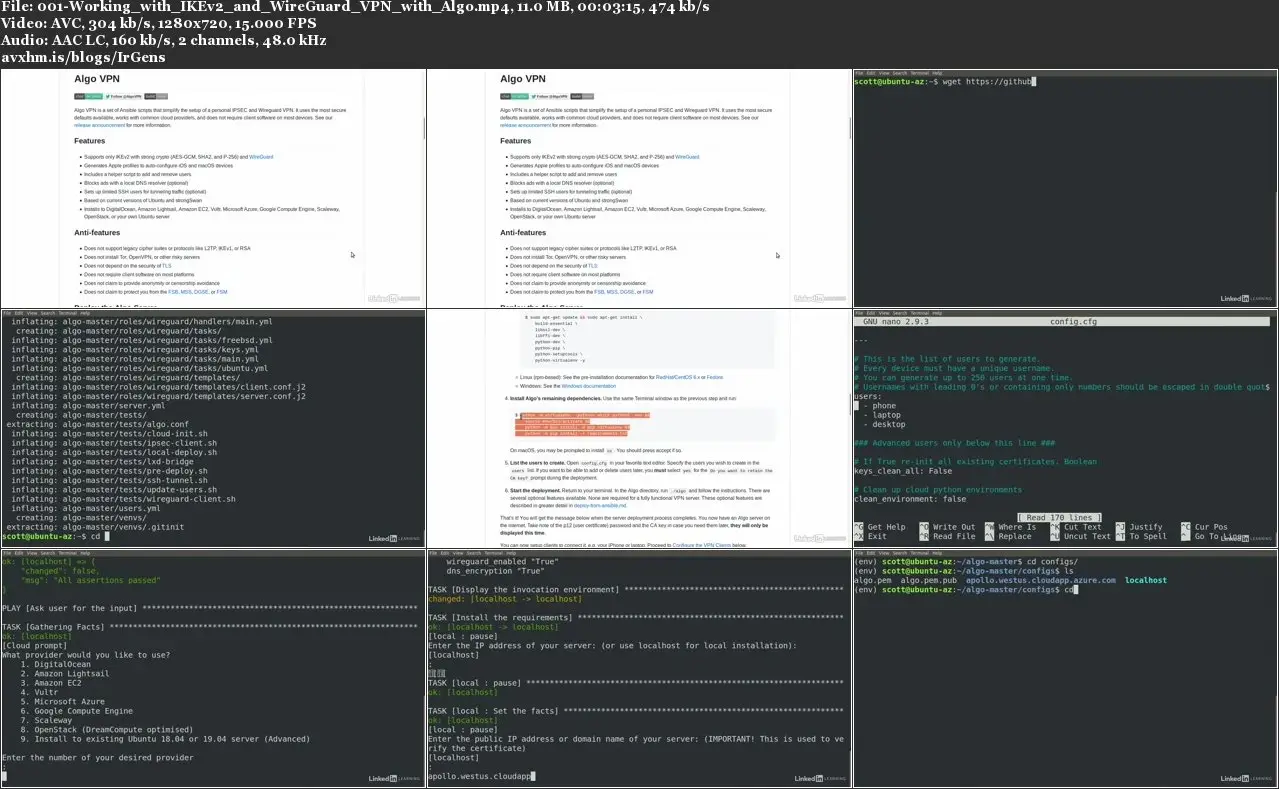The image size is (1279, 789).
Task: Open Terminal menu in the nano config.cfg frame
Action: point(919,313)
